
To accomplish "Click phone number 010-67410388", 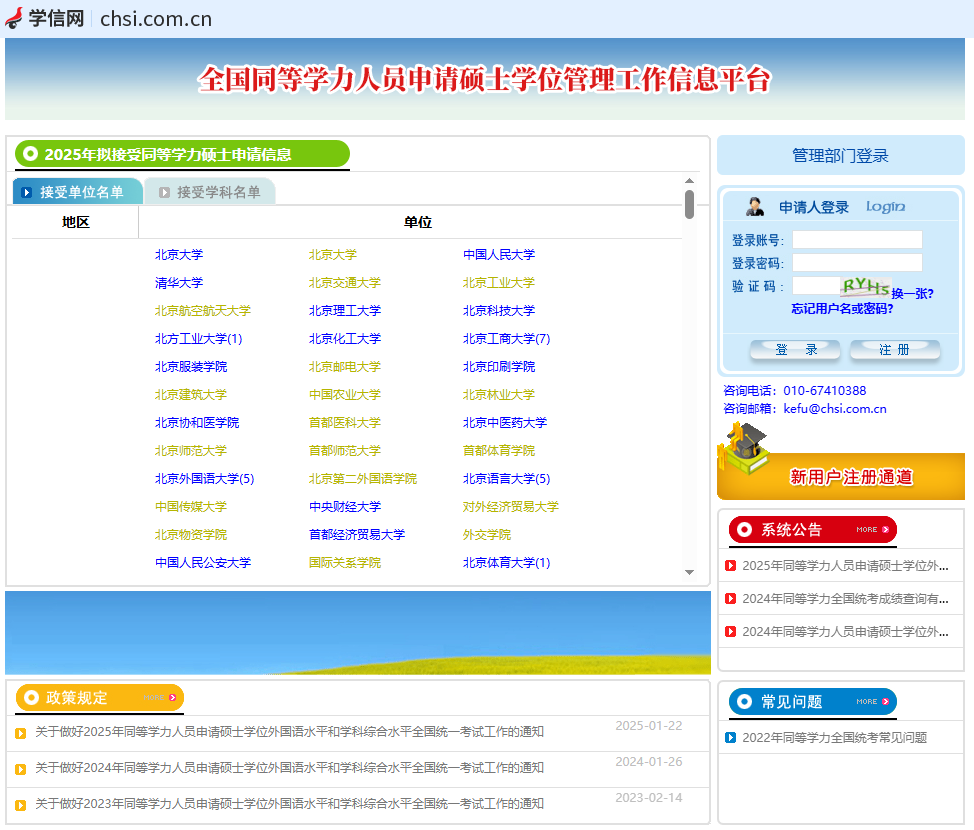I will pyautogui.click(x=824, y=391).
